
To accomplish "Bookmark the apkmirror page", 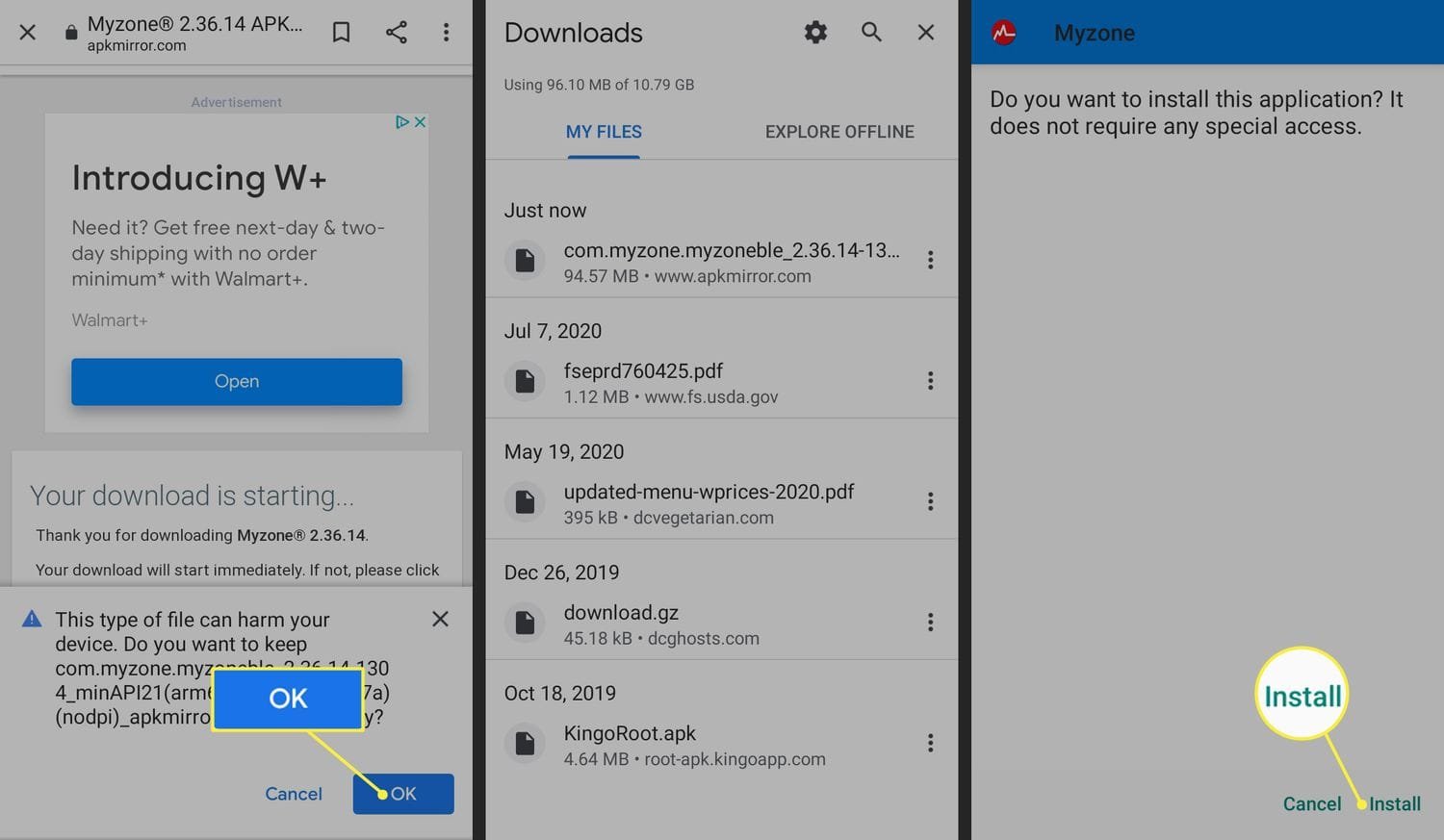I will pos(341,33).
